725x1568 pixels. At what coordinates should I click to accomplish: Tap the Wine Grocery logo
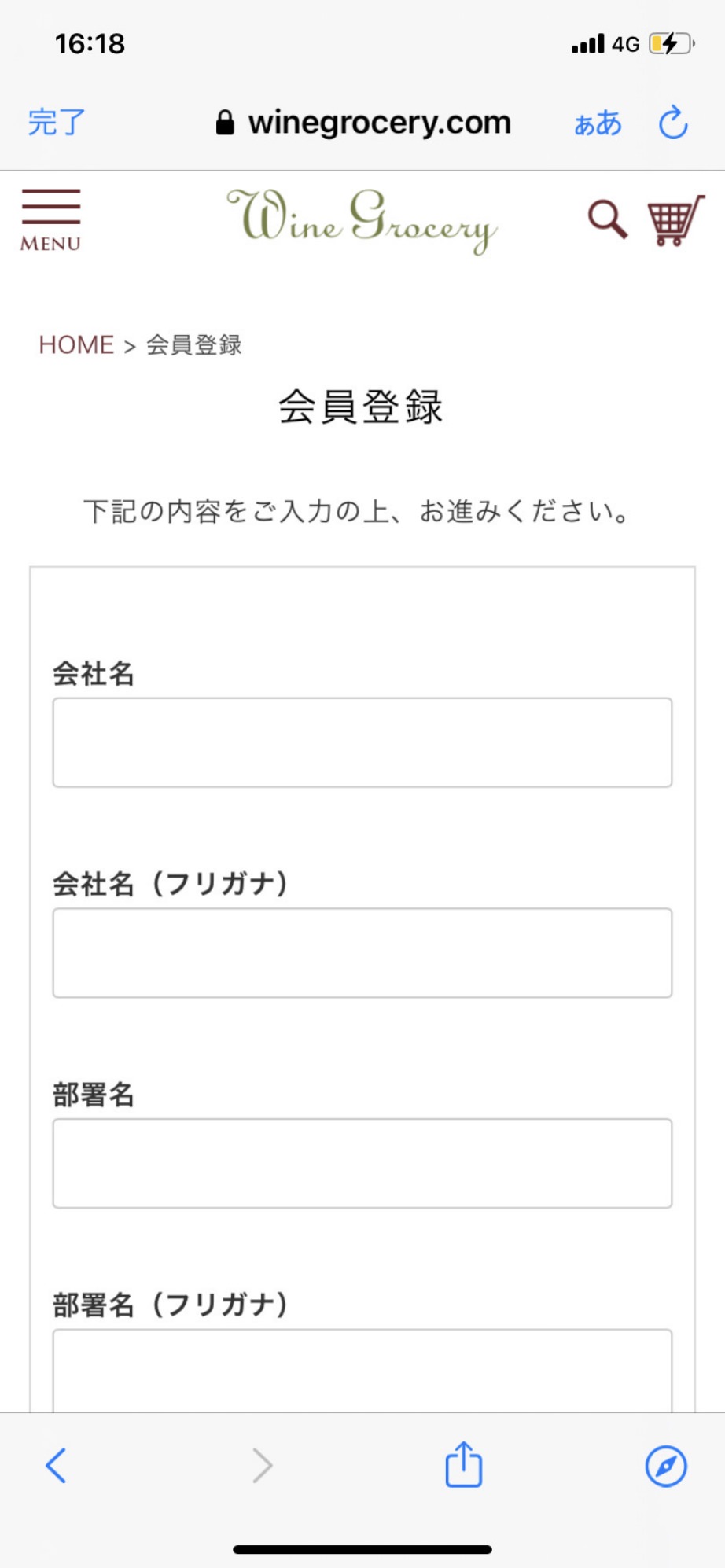362,219
